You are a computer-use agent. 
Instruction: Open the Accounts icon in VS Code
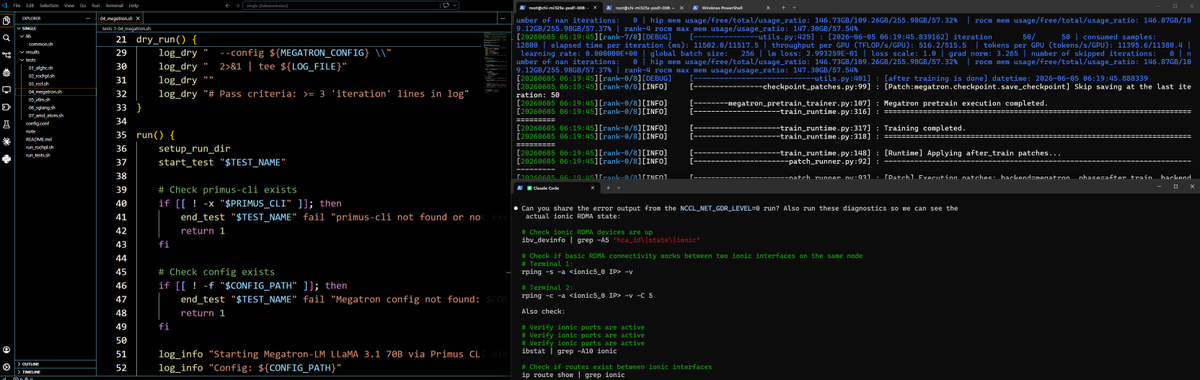click(x=6, y=350)
